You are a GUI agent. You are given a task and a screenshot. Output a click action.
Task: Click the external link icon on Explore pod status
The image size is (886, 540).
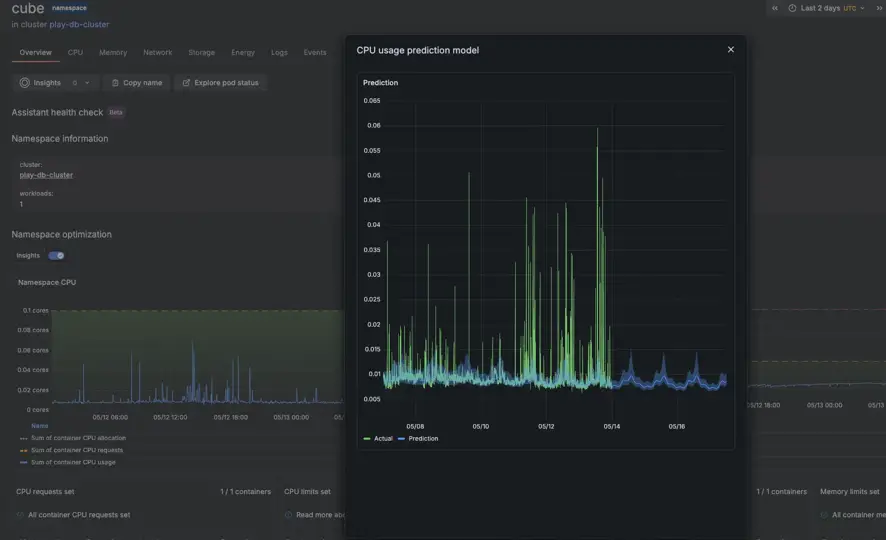pyautogui.click(x=186, y=82)
